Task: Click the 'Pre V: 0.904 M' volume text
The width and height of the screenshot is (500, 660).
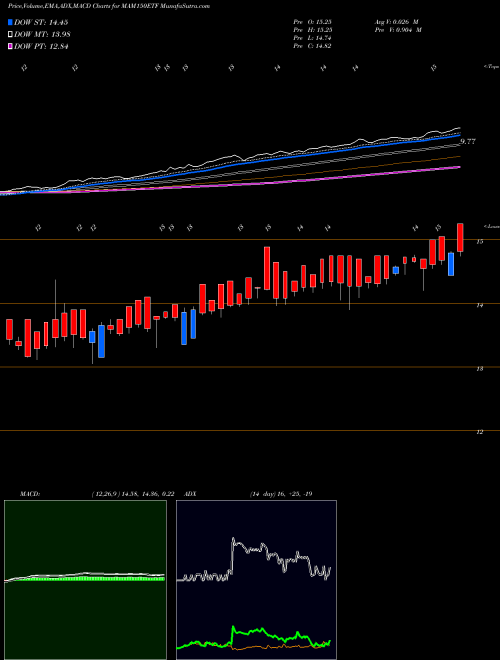Action: click(x=398, y=30)
